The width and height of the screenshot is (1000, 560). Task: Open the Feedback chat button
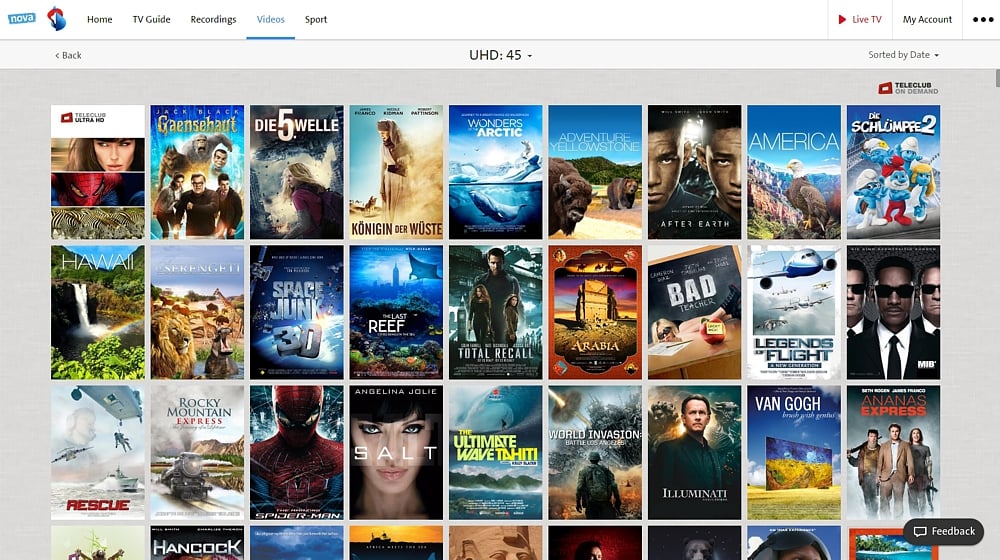(944, 531)
